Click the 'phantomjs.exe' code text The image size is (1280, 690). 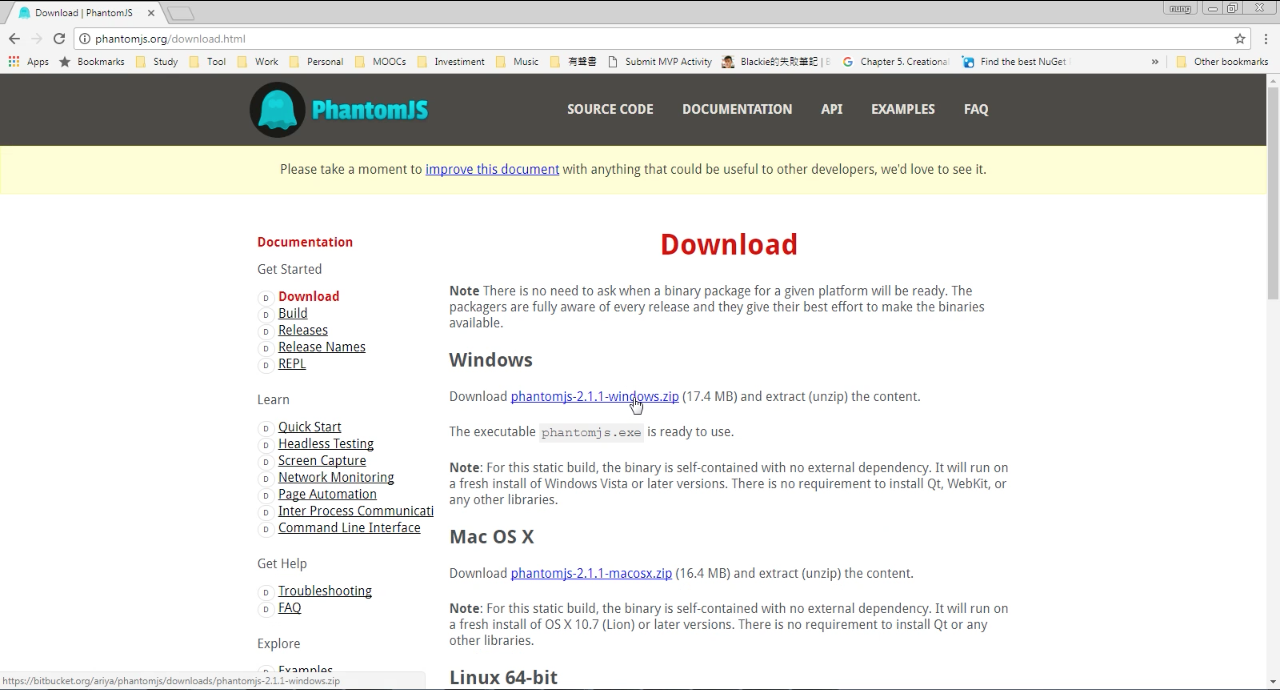[591, 433]
